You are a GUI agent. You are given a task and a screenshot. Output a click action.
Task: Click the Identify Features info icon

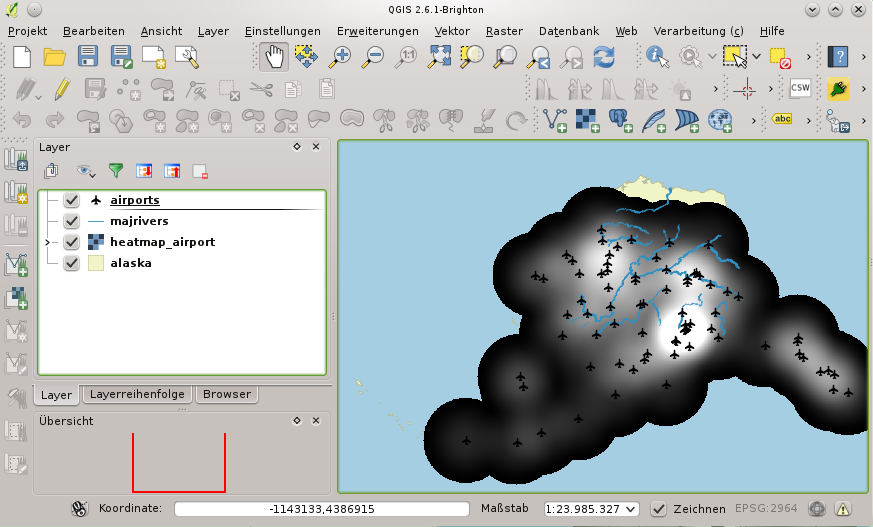coord(658,57)
